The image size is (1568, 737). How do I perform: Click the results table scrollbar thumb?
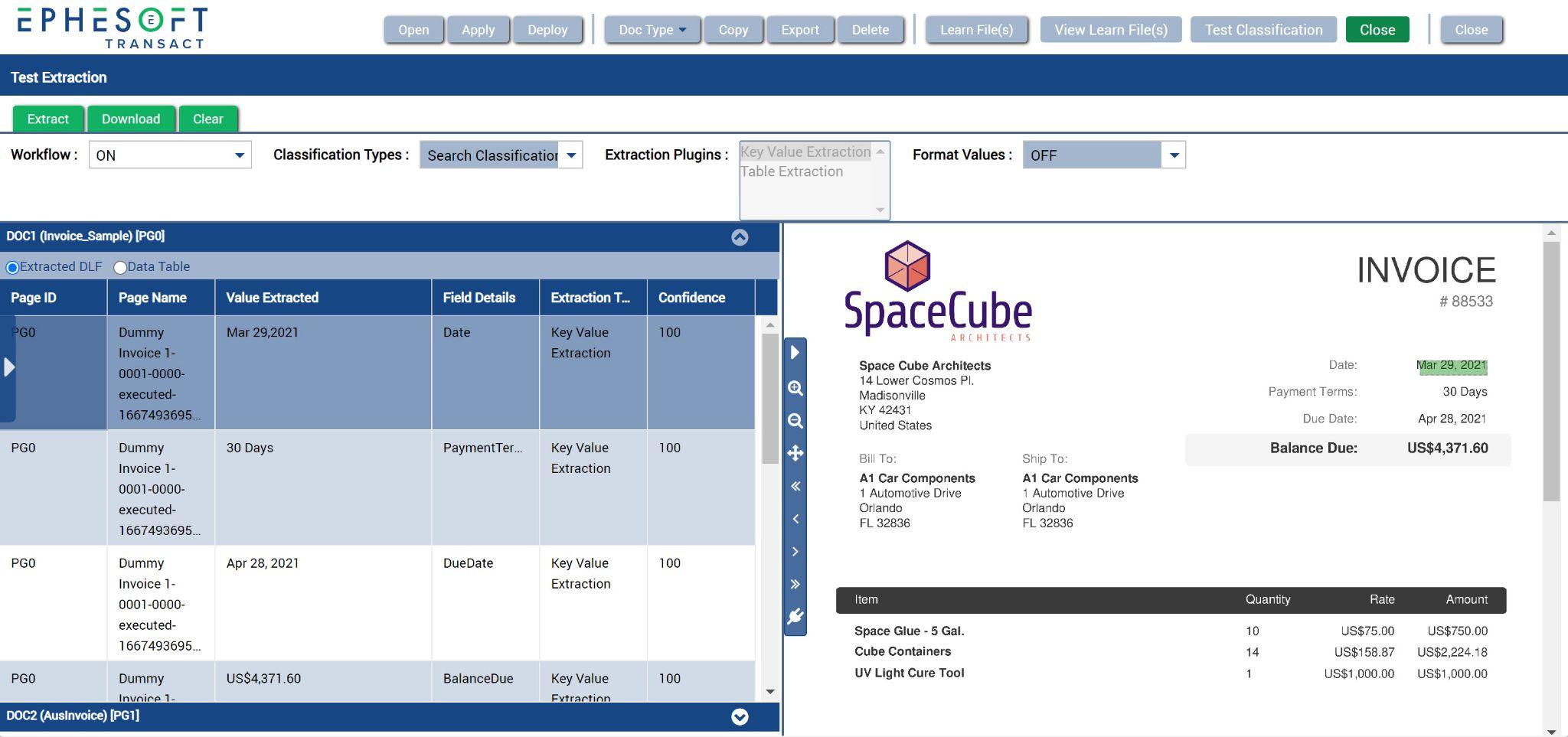[x=770, y=398]
